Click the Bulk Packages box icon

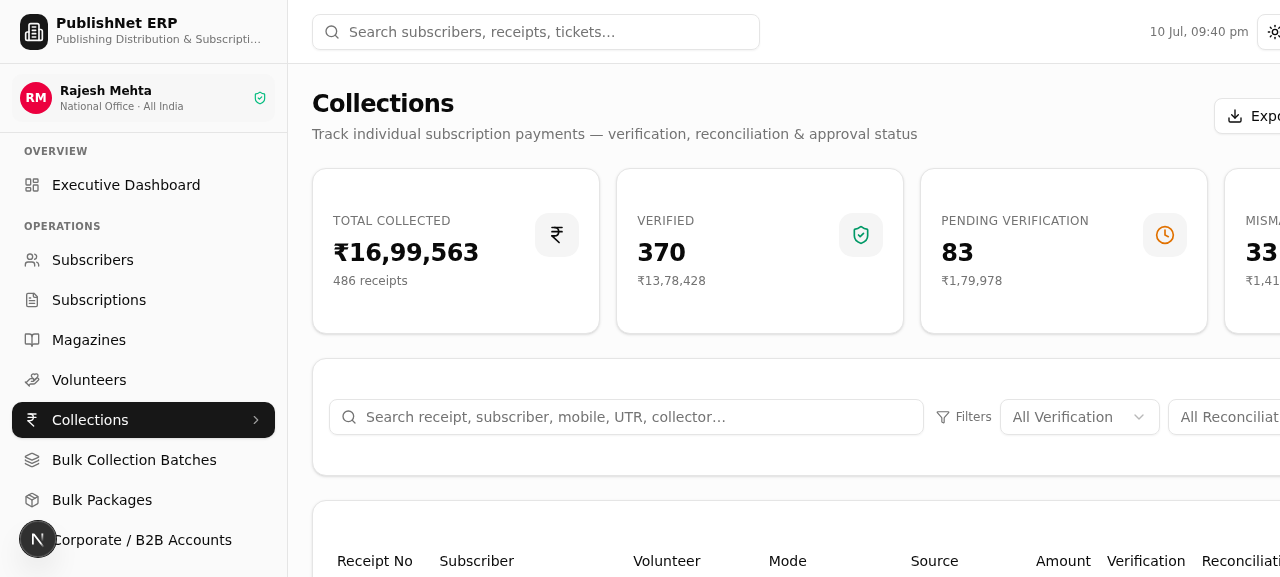pyautogui.click(x=32, y=500)
